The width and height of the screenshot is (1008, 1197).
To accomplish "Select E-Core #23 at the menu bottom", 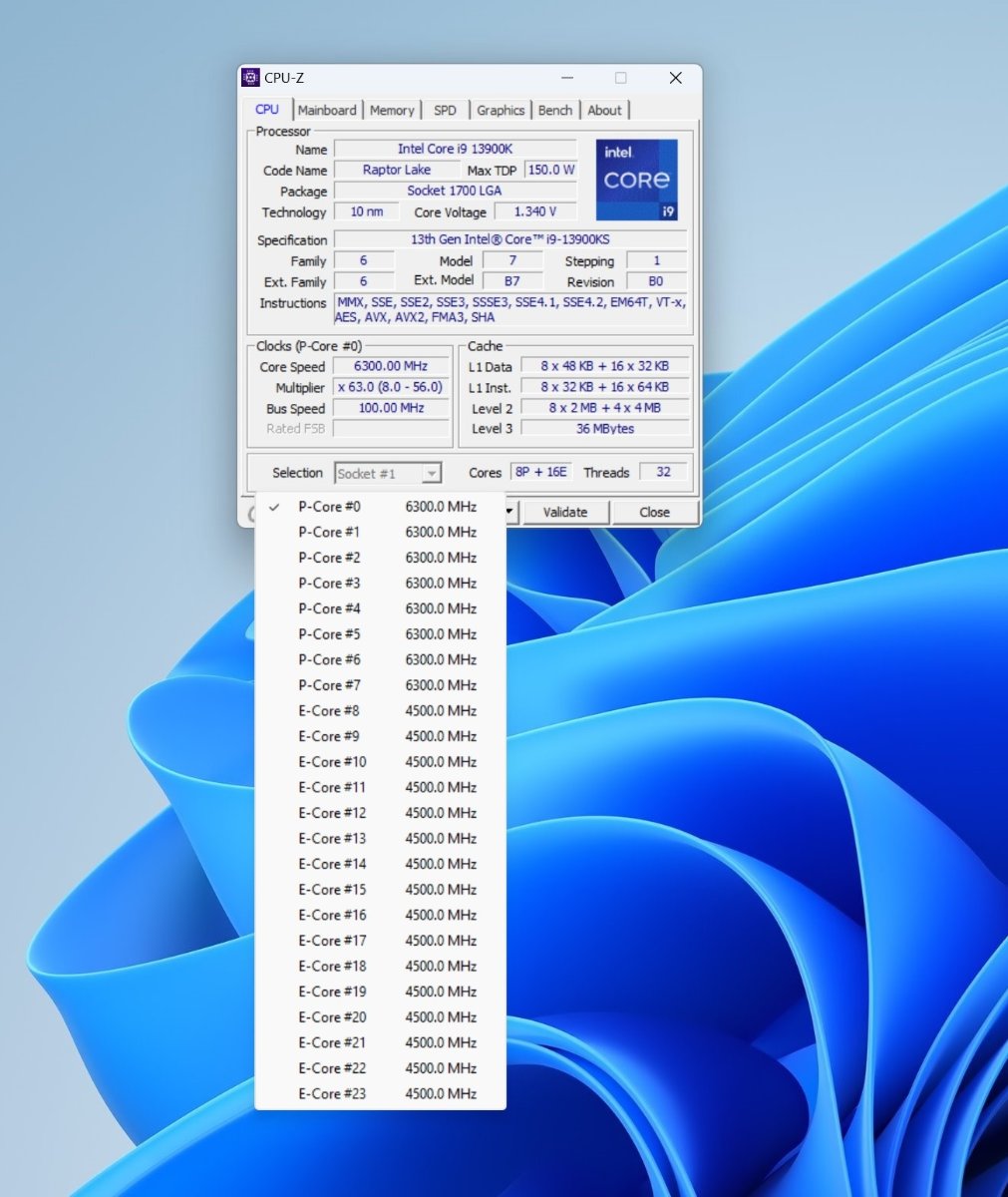I will [381, 1094].
